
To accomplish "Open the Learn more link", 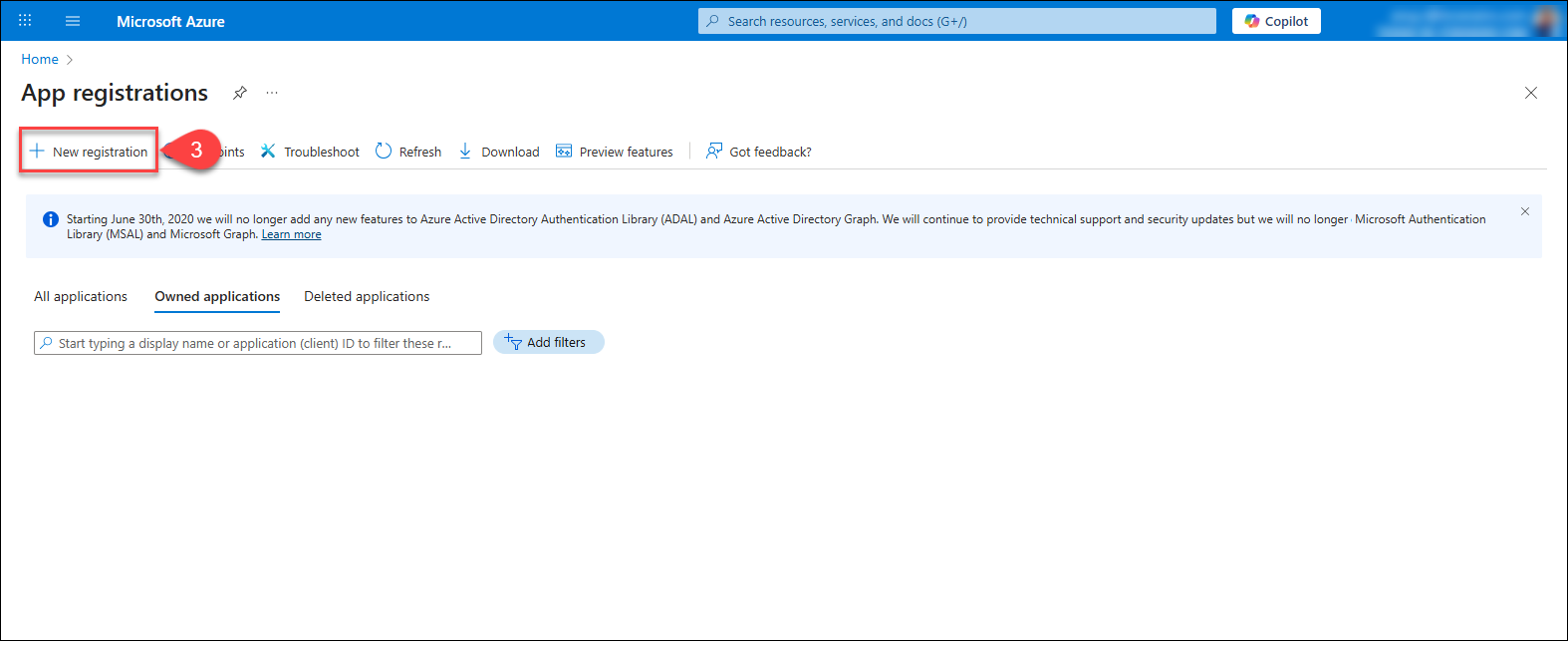I will click(291, 234).
